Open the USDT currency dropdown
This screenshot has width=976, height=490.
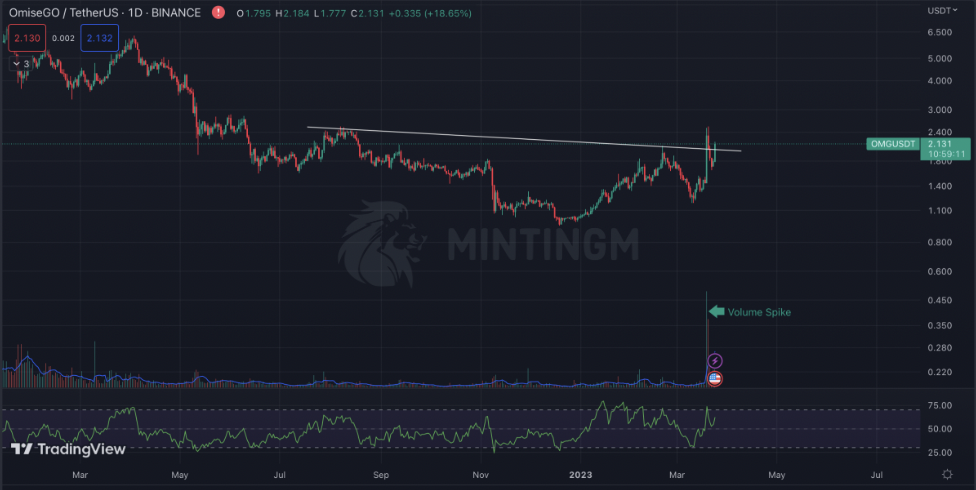942,11
